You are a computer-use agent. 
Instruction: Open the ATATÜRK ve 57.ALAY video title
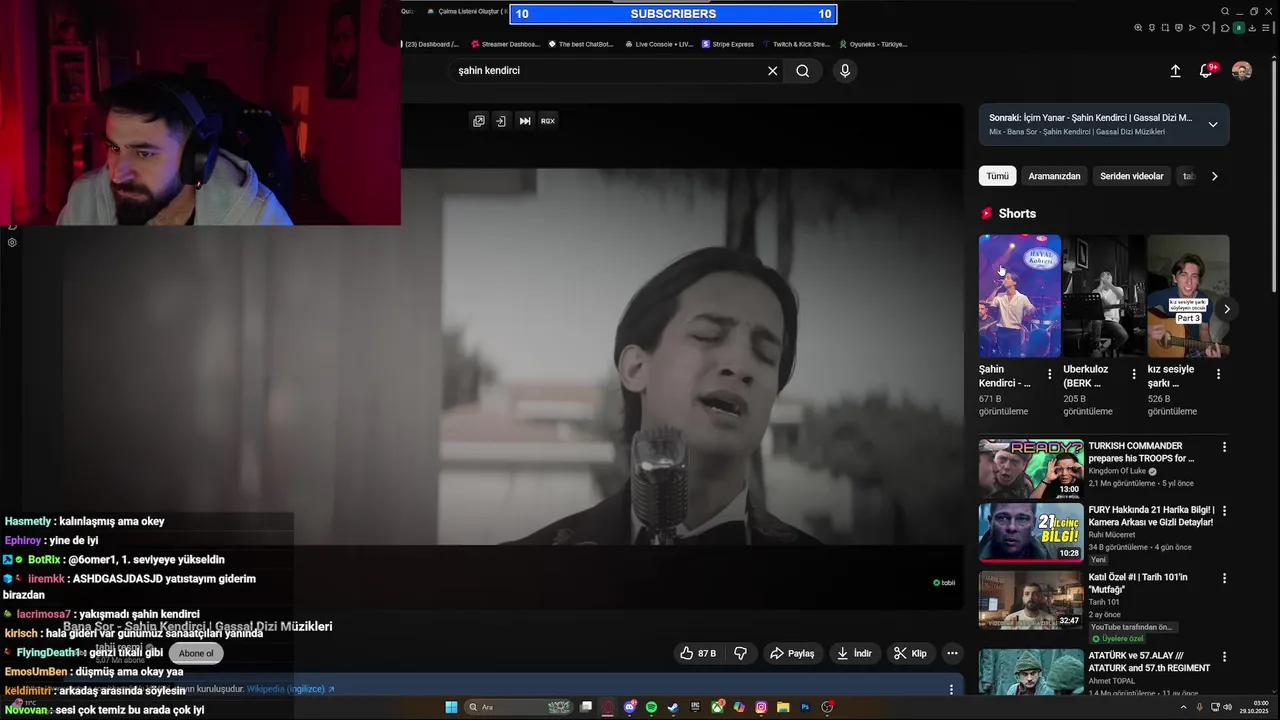click(1149, 661)
